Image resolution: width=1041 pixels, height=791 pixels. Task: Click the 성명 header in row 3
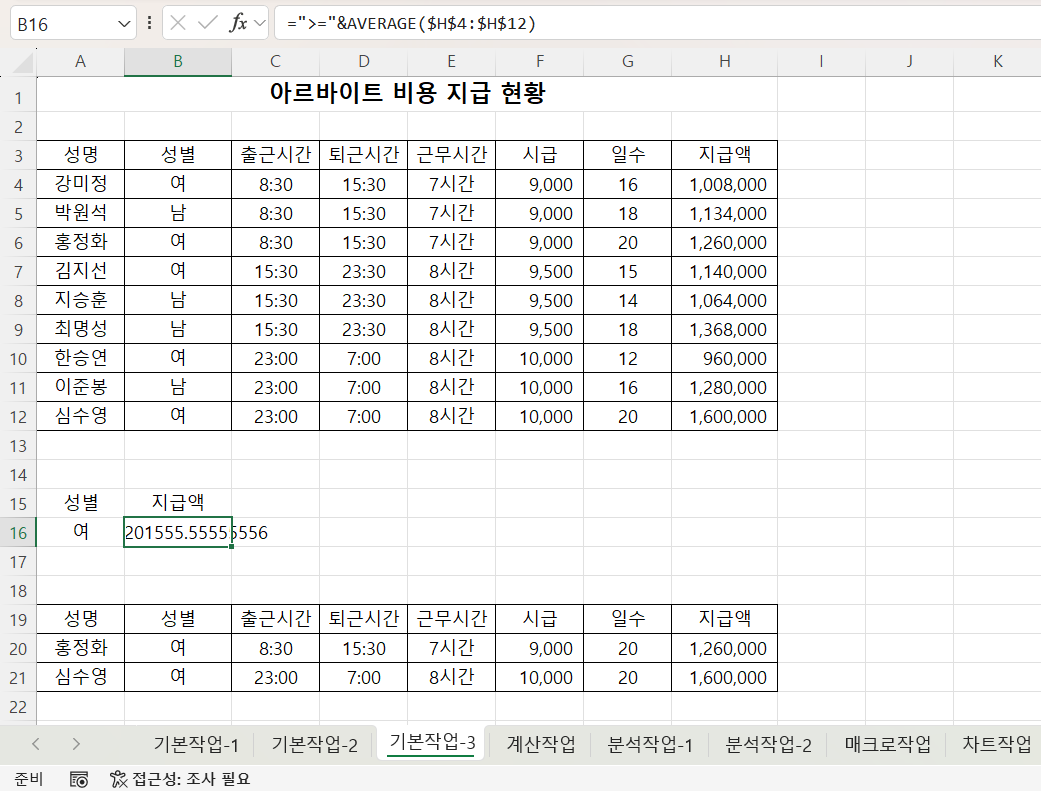click(80, 155)
